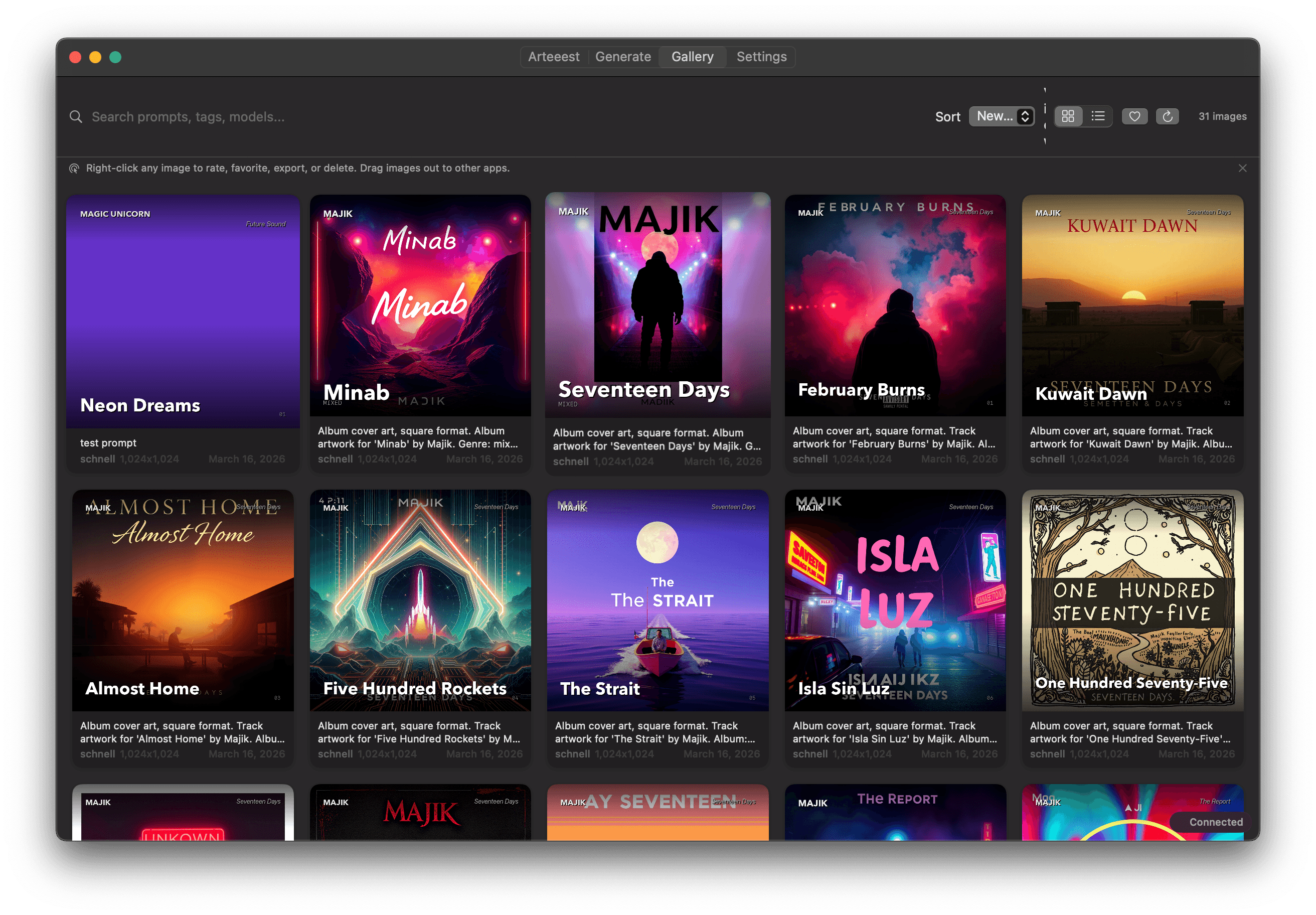The image size is (1316, 915).
Task: Click the Isla Sin Luz prompt description
Action: point(895,732)
